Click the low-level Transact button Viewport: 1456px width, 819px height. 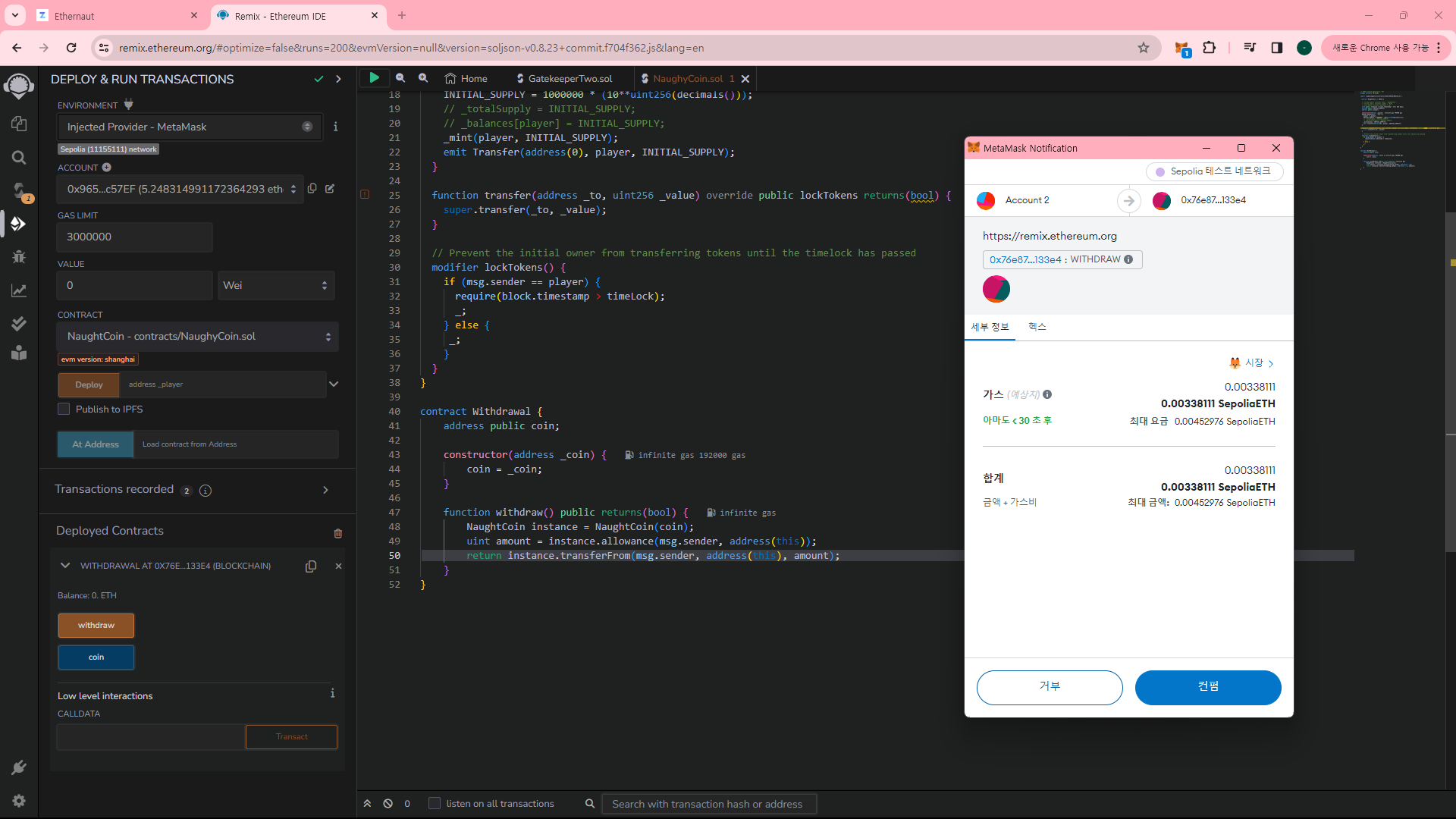click(291, 737)
